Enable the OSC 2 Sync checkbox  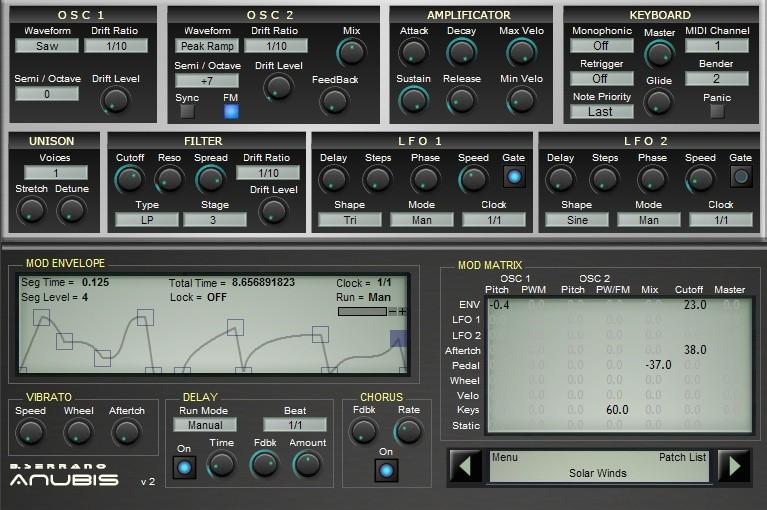pos(187,112)
